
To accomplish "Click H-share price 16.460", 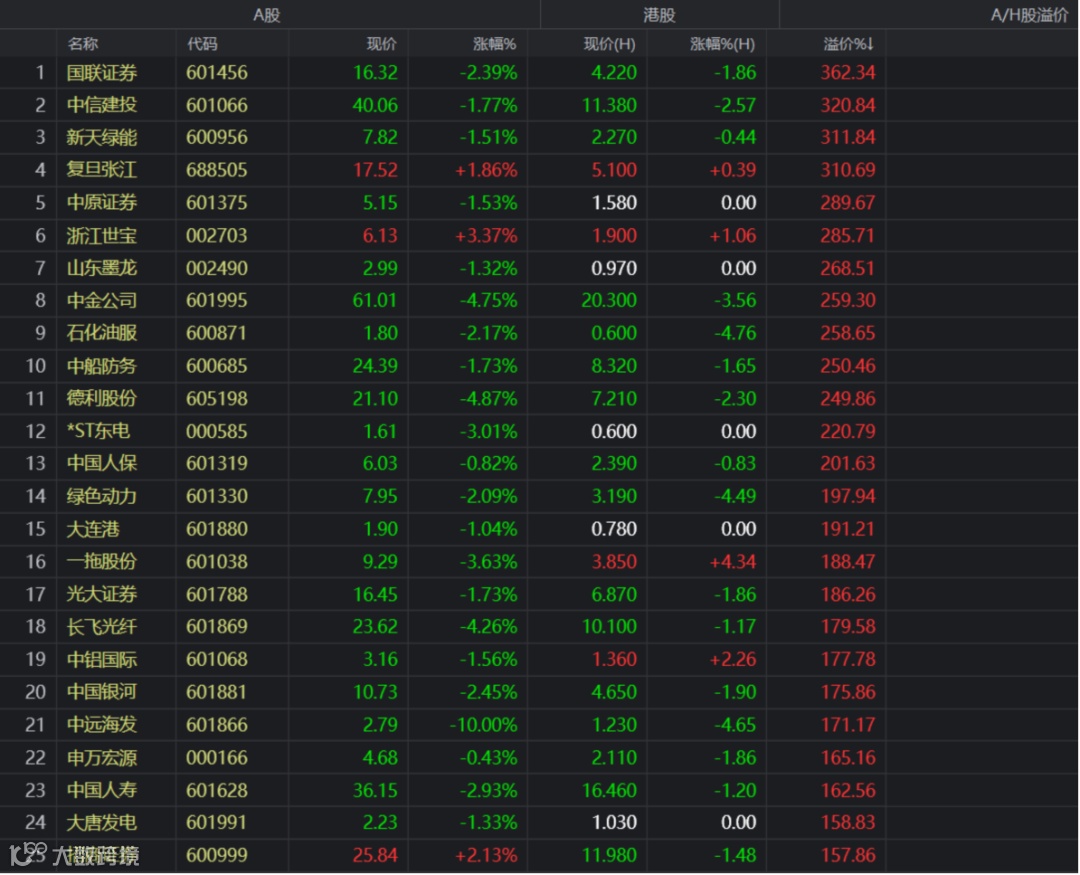I will [x=610, y=790].
